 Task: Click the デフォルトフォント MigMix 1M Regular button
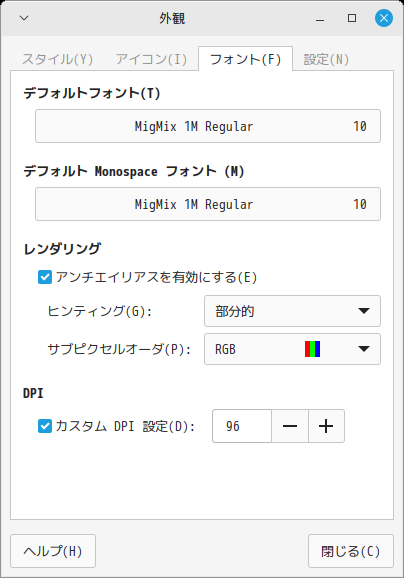[208, 126]
